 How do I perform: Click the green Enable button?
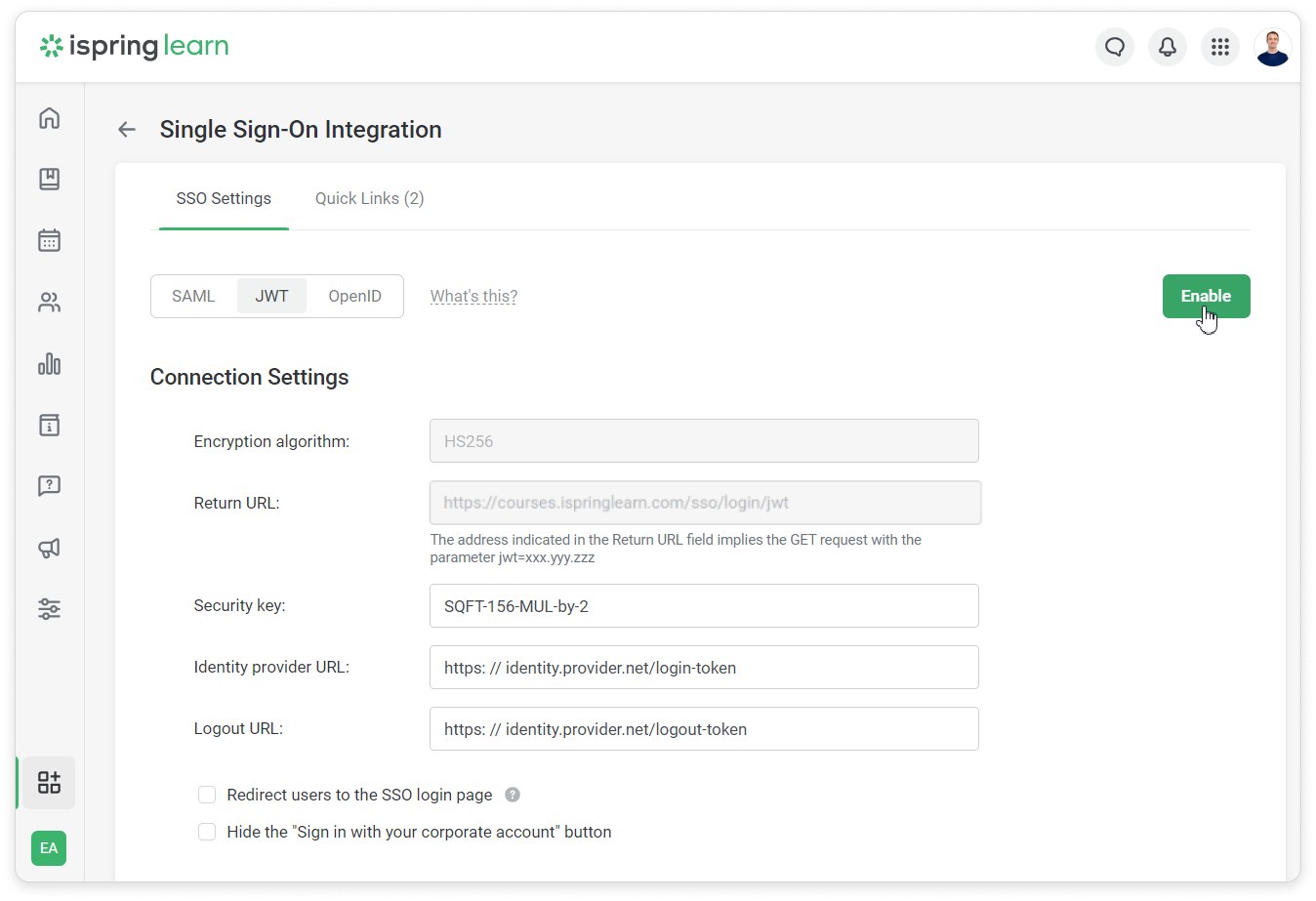(x=1206, y=296)
